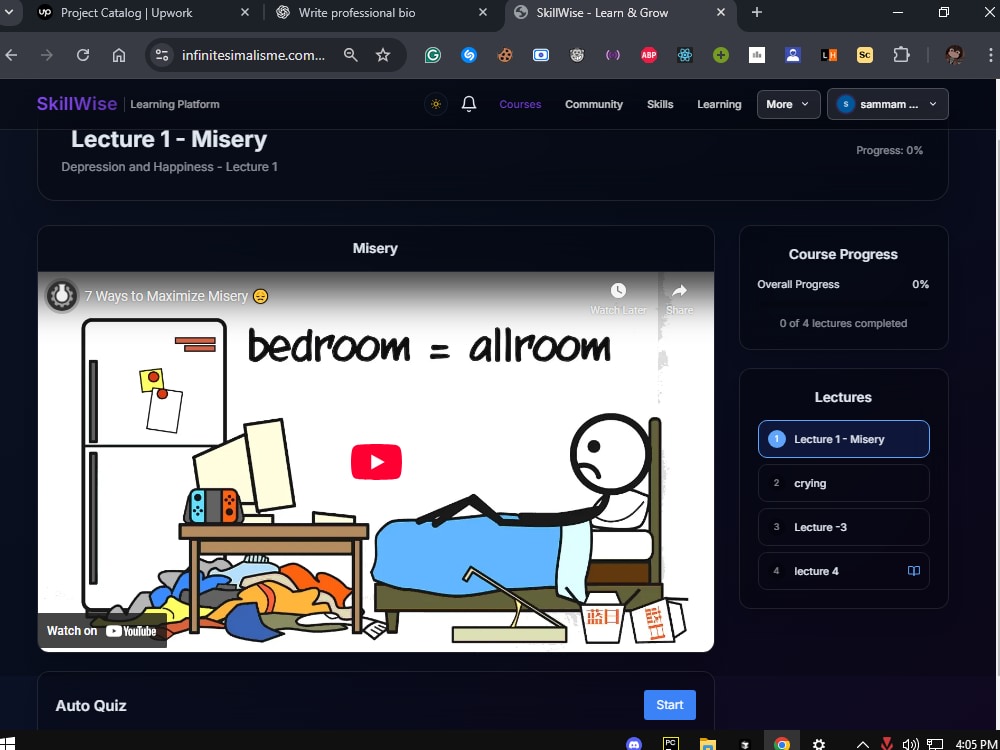1000x750 pixels.
Task: Open File Explorer from the taskbar
Action: click(707, 743)
